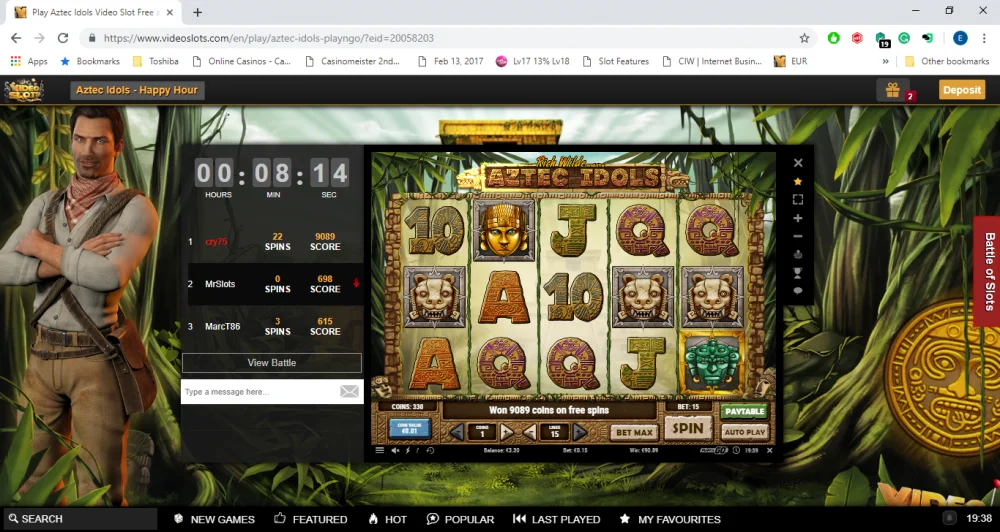Open the Bookmarks star shortcut
The image size is (1000, 532).
[x=90, y=61]
